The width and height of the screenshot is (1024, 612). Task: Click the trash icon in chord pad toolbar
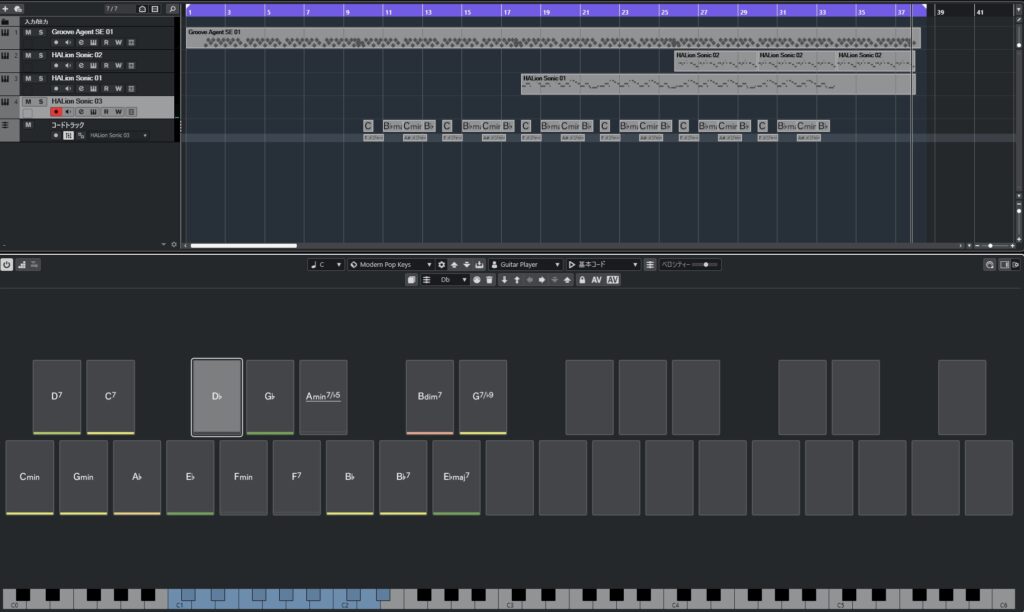click(489, 280)
